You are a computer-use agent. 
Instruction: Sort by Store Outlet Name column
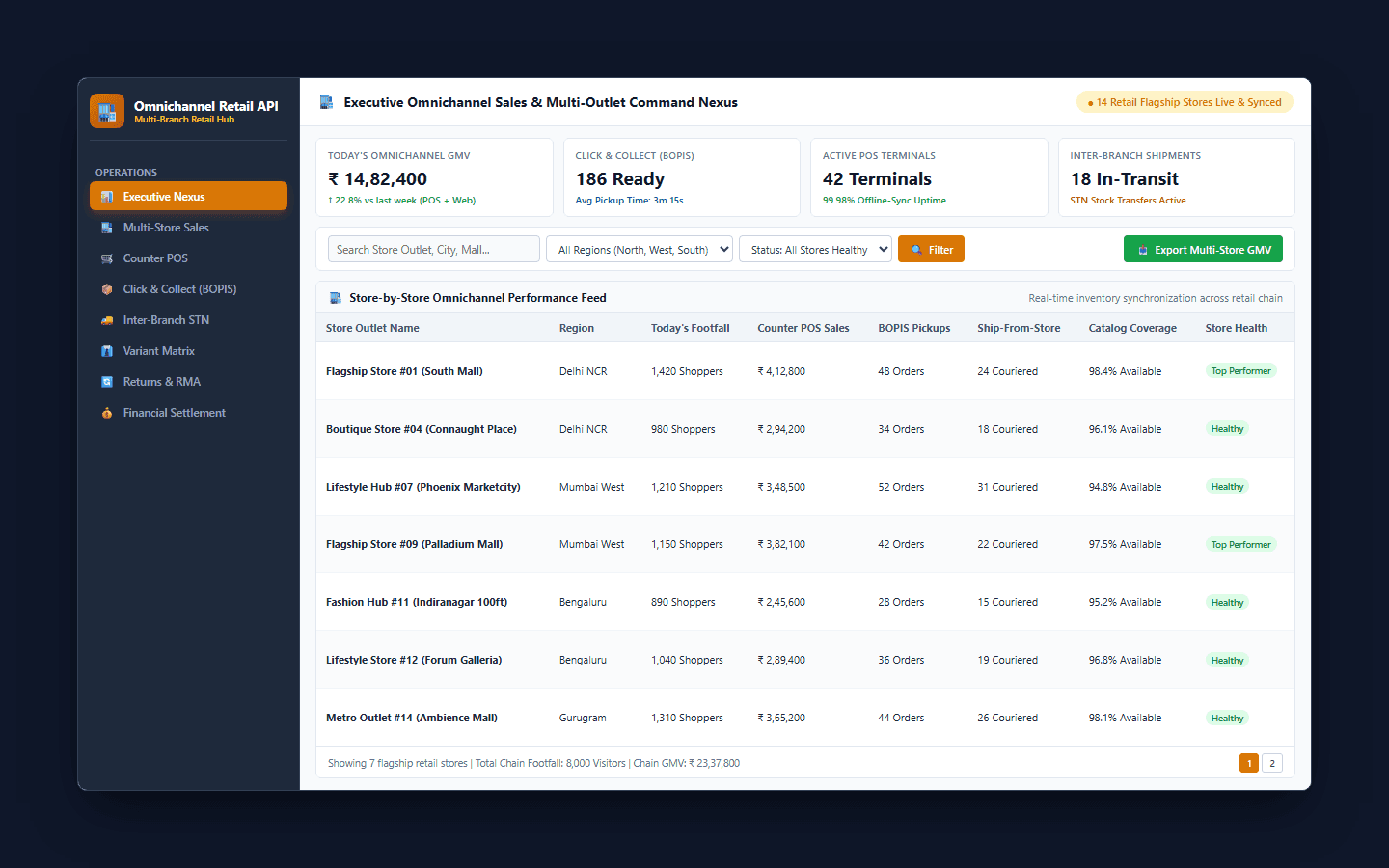(x=372, y=328)
